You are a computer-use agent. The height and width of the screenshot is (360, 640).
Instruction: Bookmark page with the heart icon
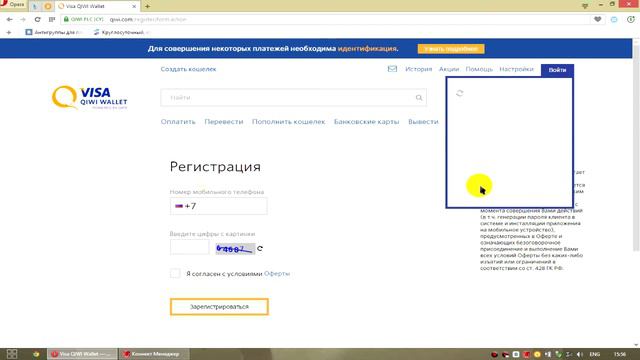tap(598, 19)
